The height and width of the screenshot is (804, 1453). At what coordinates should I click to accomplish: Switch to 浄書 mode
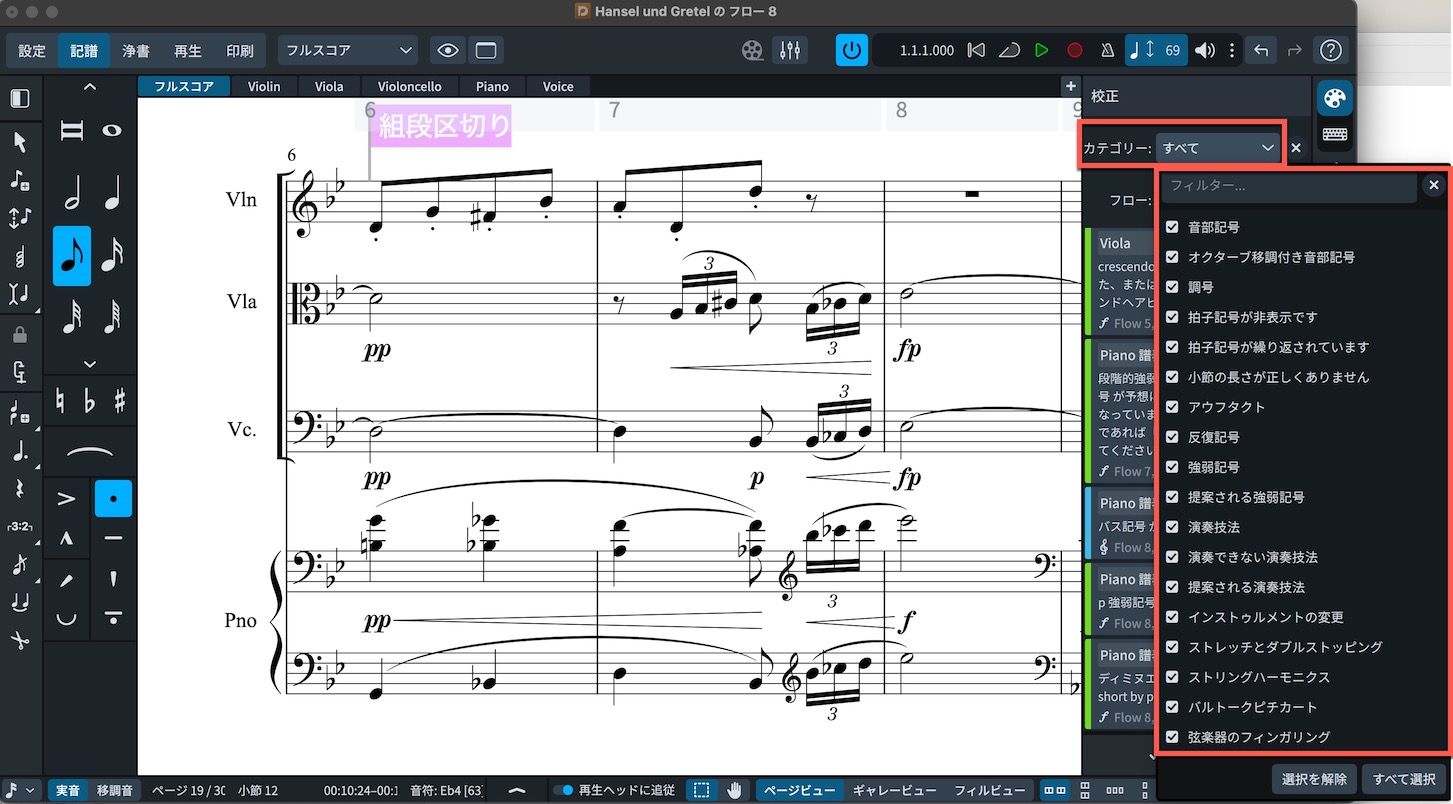click(136, 51)
